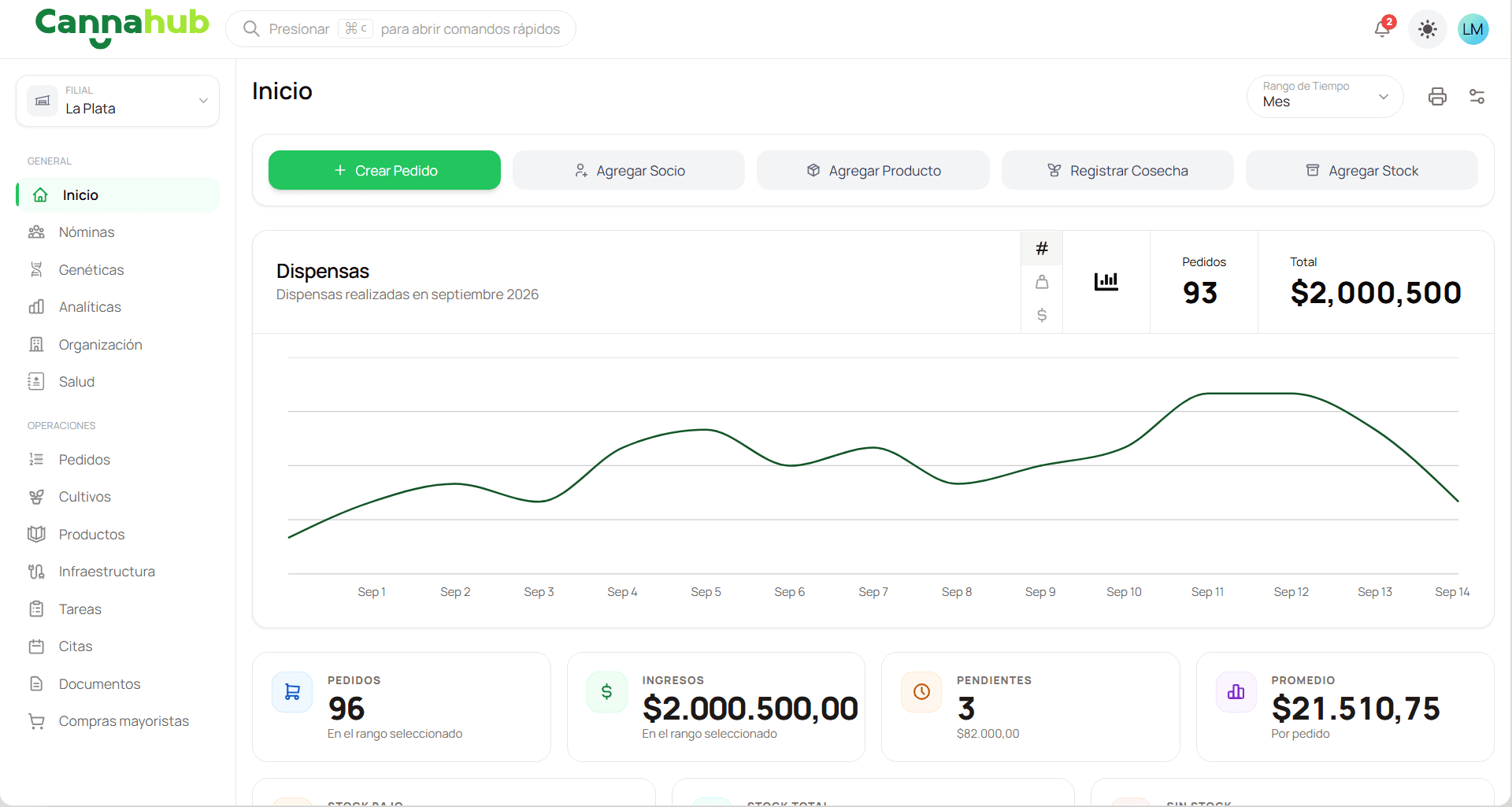Open the Pedidos sidebar item
1512x807 pixels.
[117, 460]
